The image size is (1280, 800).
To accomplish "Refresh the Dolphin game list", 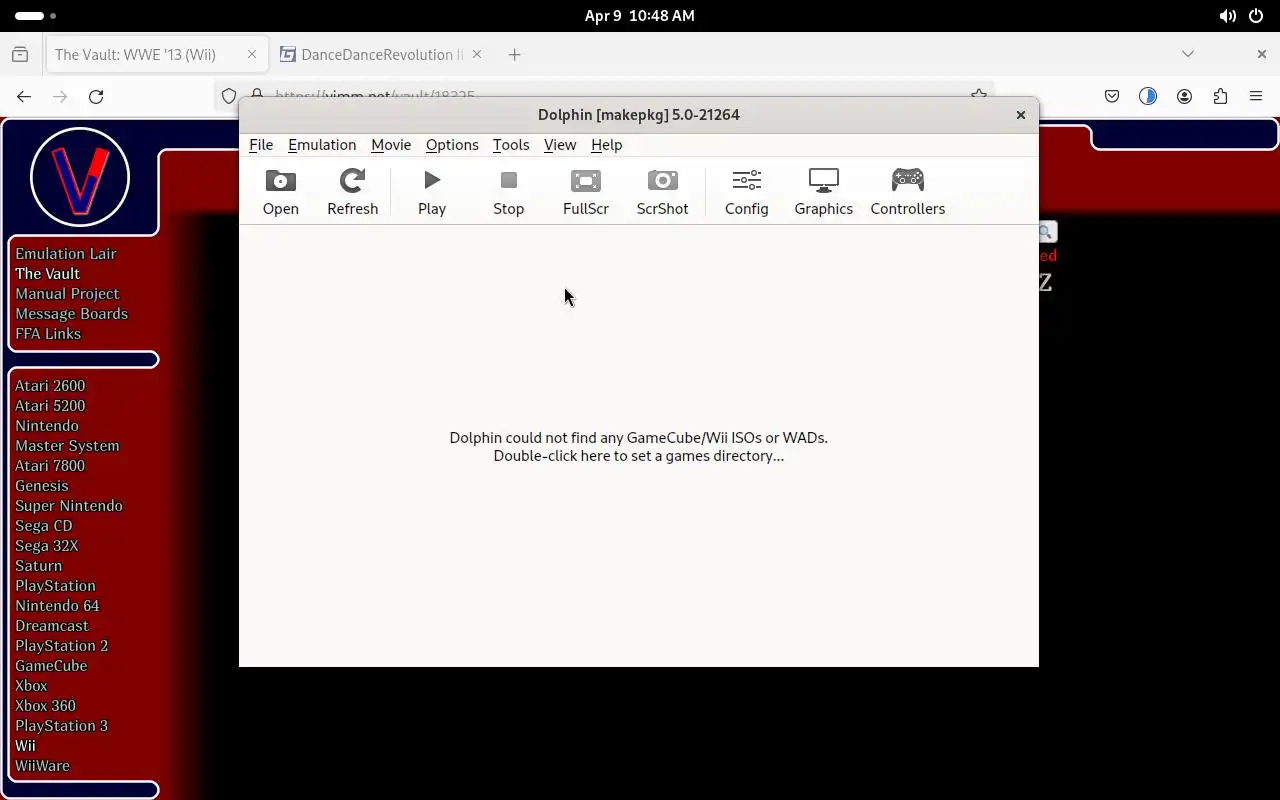I will [352, 192].
